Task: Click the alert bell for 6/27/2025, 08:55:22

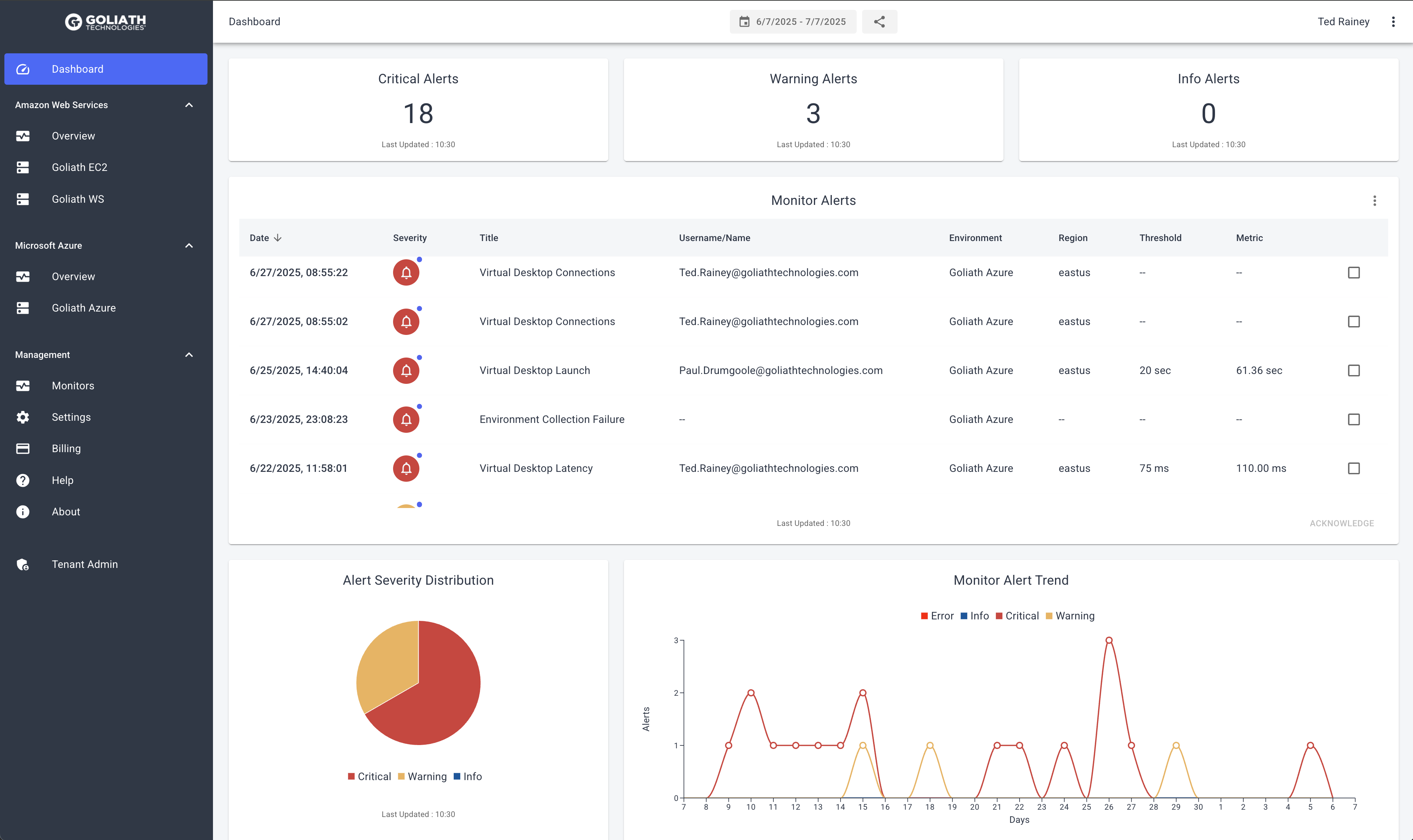Action: (406, 273)
